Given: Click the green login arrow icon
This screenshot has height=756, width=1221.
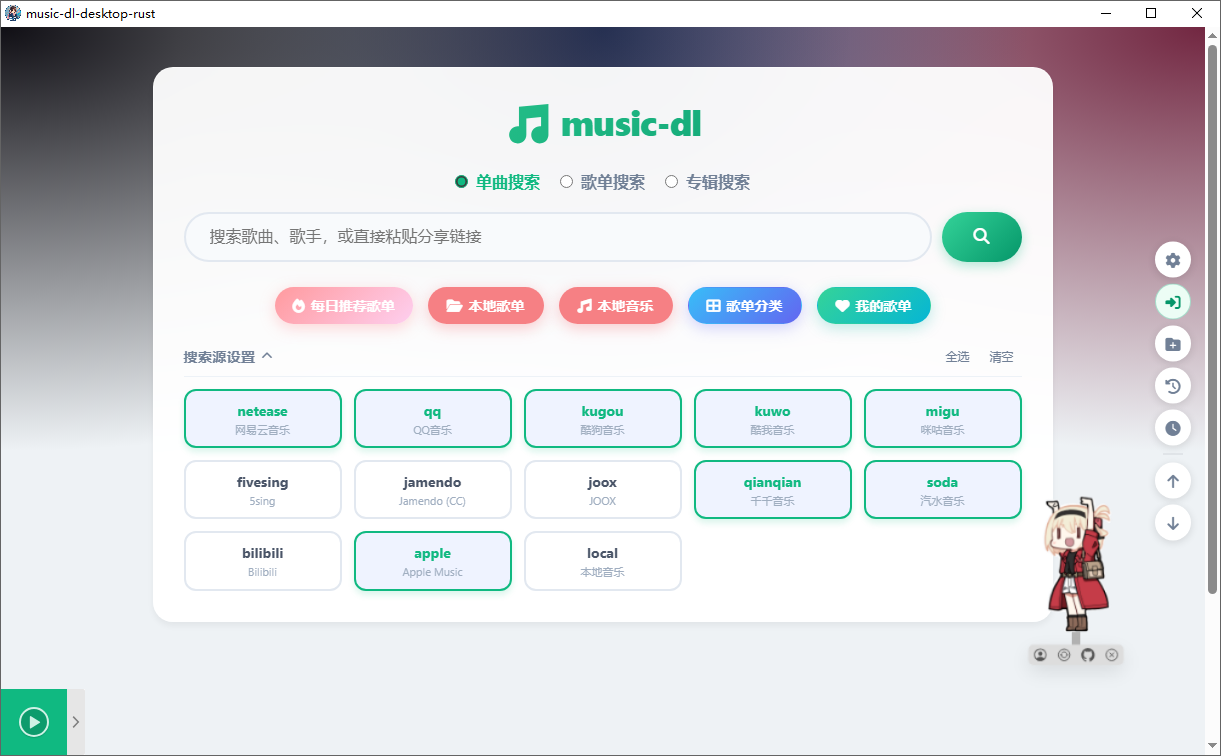Looking at the screenshot, I should tap(1173, 302).
